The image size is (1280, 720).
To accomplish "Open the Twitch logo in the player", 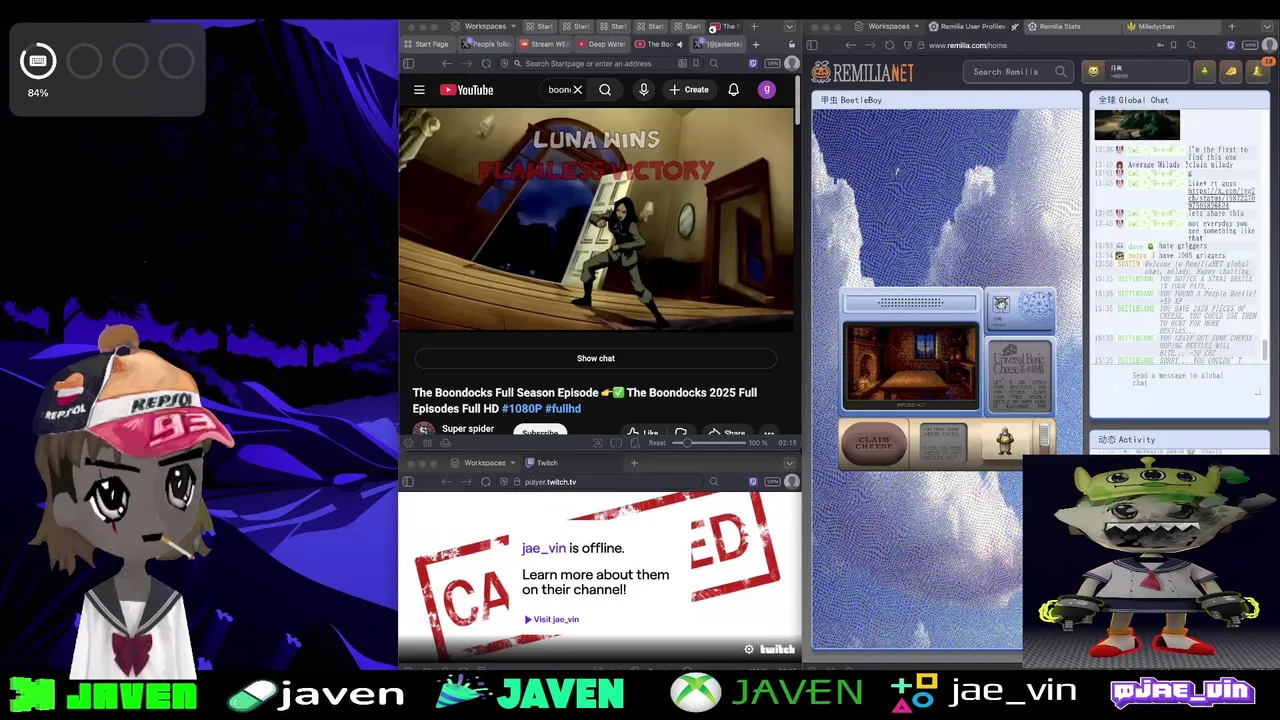I will point(777,649).
